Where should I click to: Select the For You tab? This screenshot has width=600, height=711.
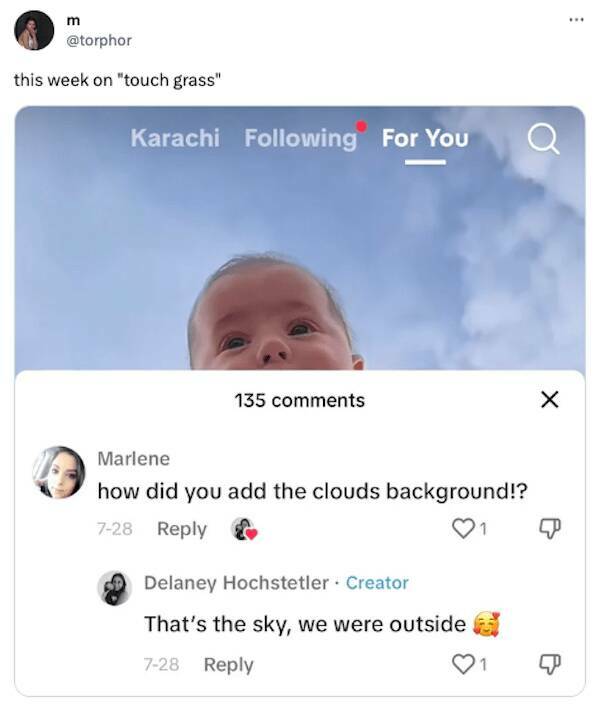pyautogui.click(x=425, y=138)
